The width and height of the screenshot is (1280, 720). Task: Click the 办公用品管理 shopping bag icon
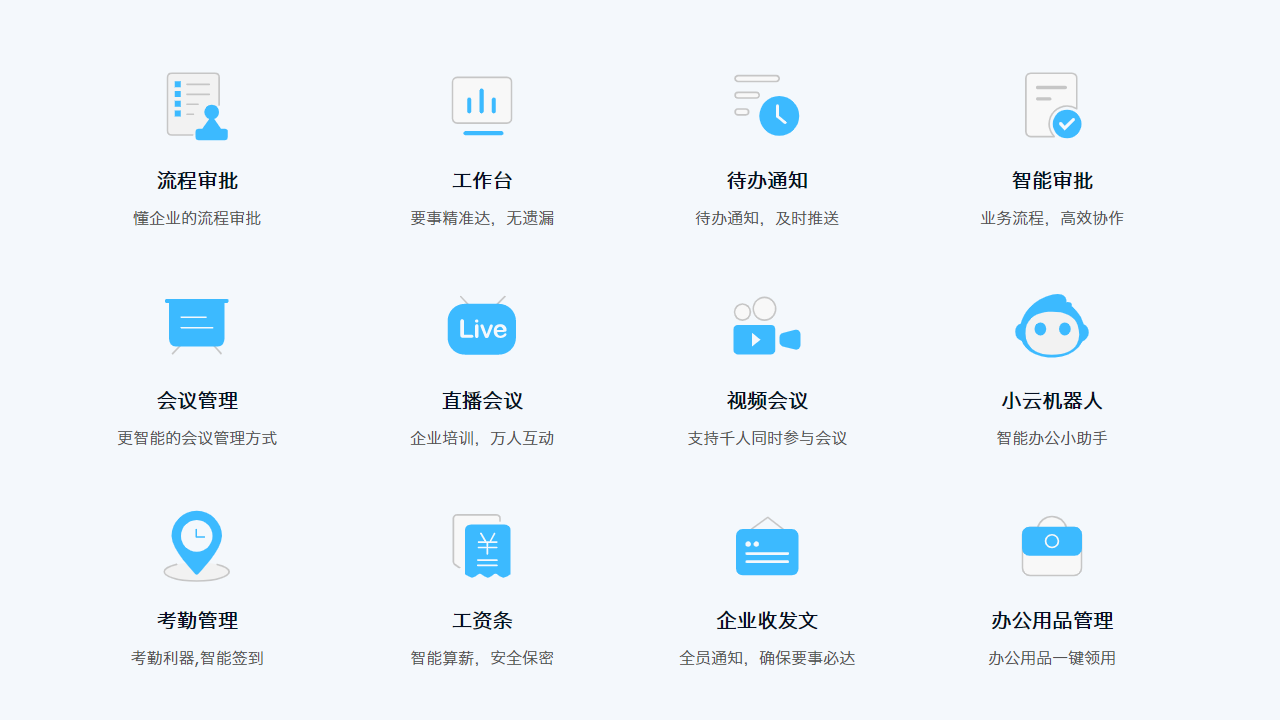point(1052,546)
